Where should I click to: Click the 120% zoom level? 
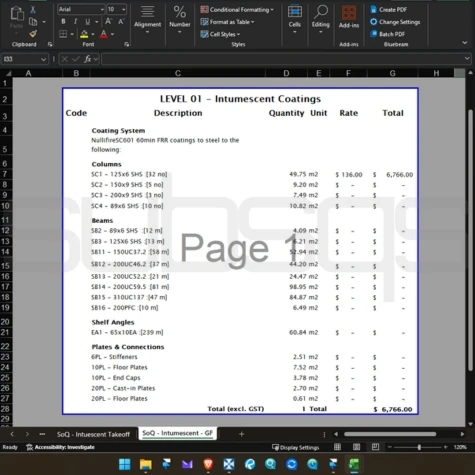click(x=460, y=447)
